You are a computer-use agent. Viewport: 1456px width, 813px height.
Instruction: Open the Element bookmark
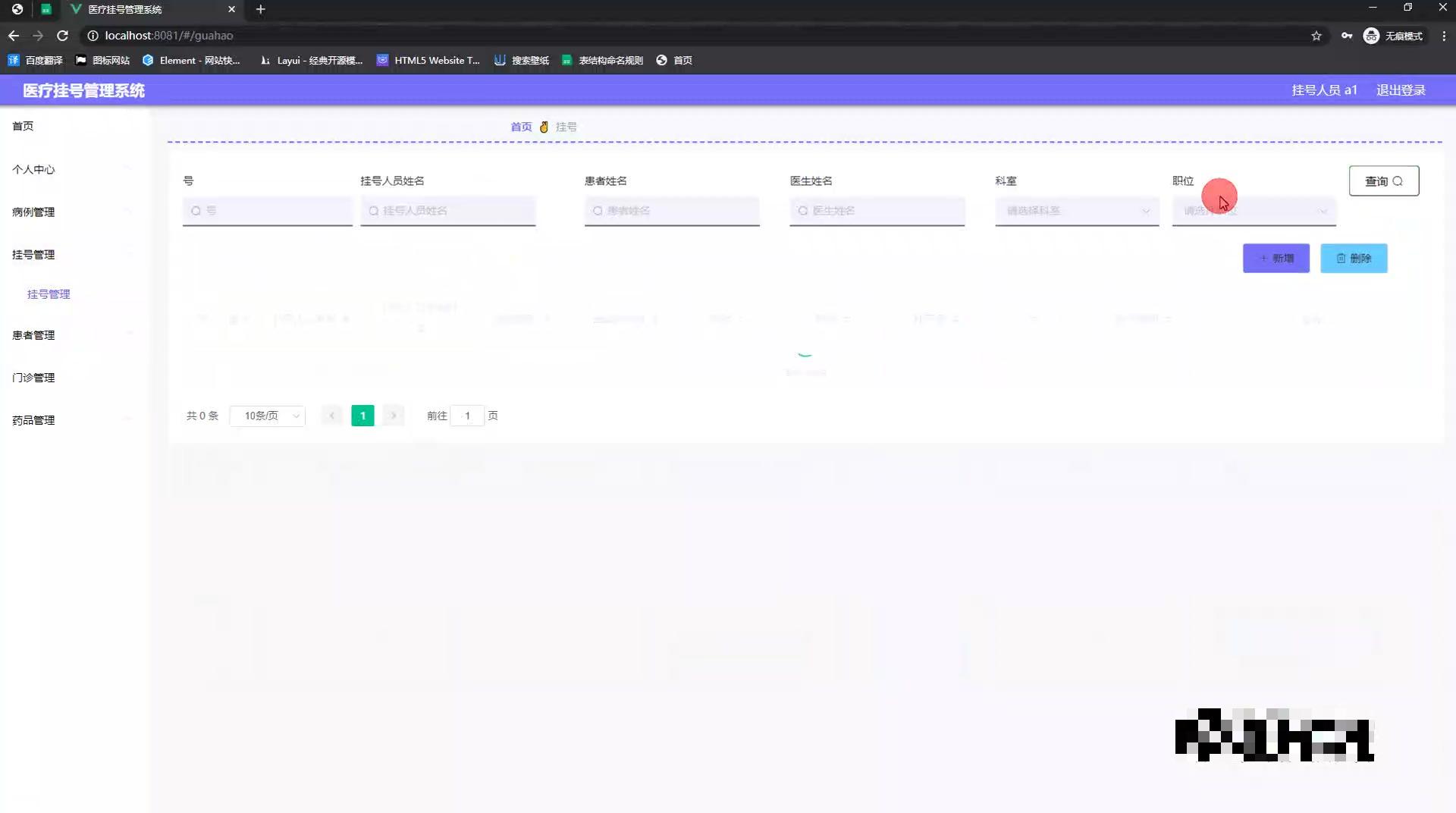coord(191,60)
